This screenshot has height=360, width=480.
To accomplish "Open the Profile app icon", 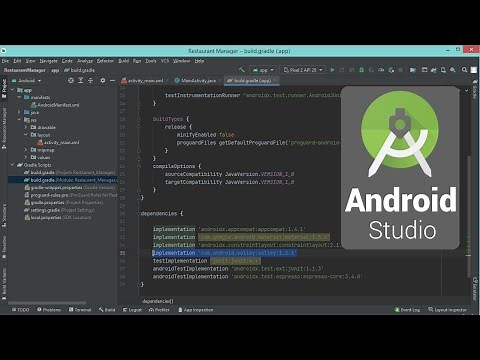I will coord(381,70).
